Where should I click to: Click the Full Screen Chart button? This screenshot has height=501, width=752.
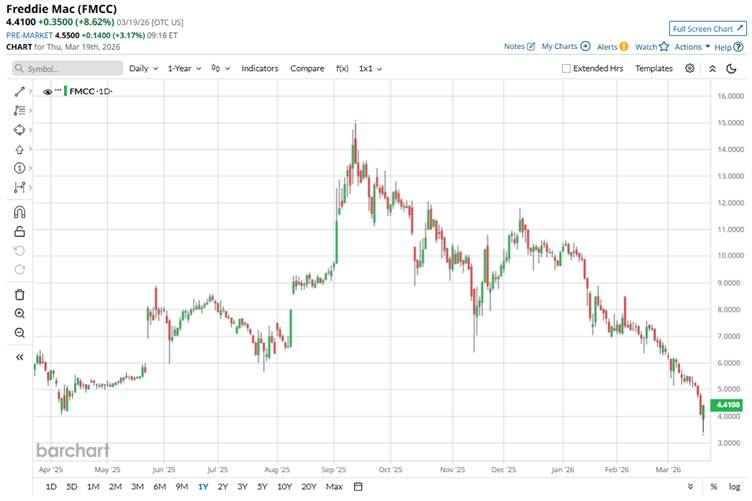click(707, 28)
